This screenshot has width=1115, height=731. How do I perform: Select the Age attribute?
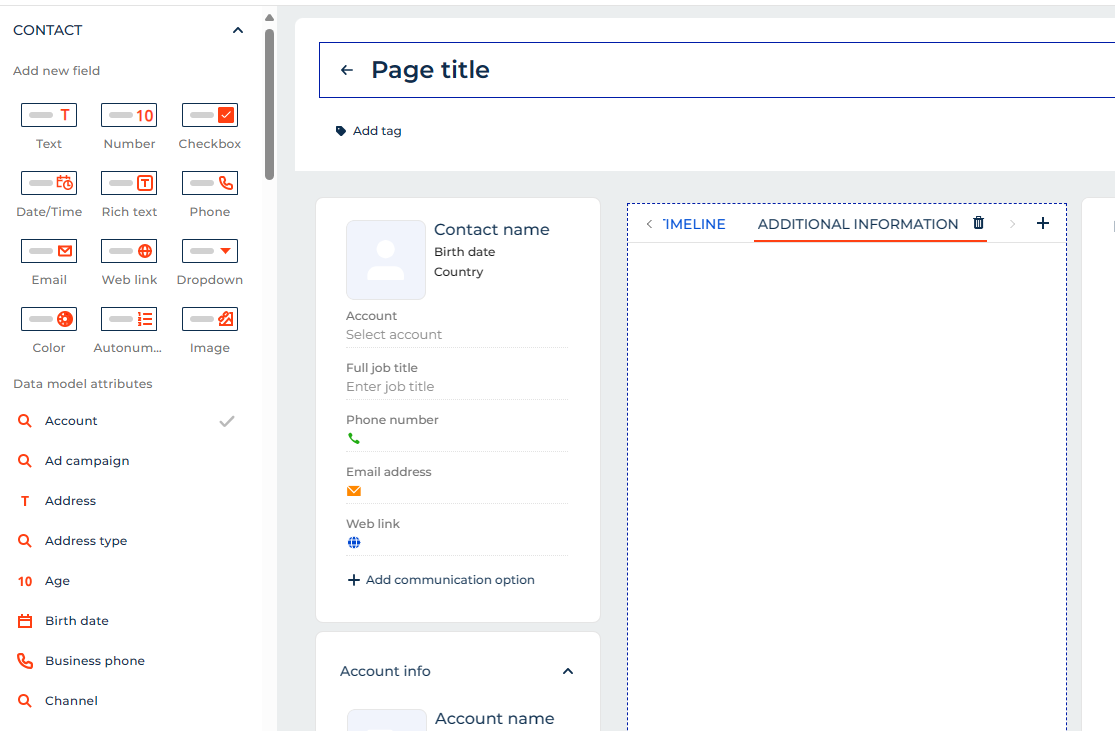58,581
